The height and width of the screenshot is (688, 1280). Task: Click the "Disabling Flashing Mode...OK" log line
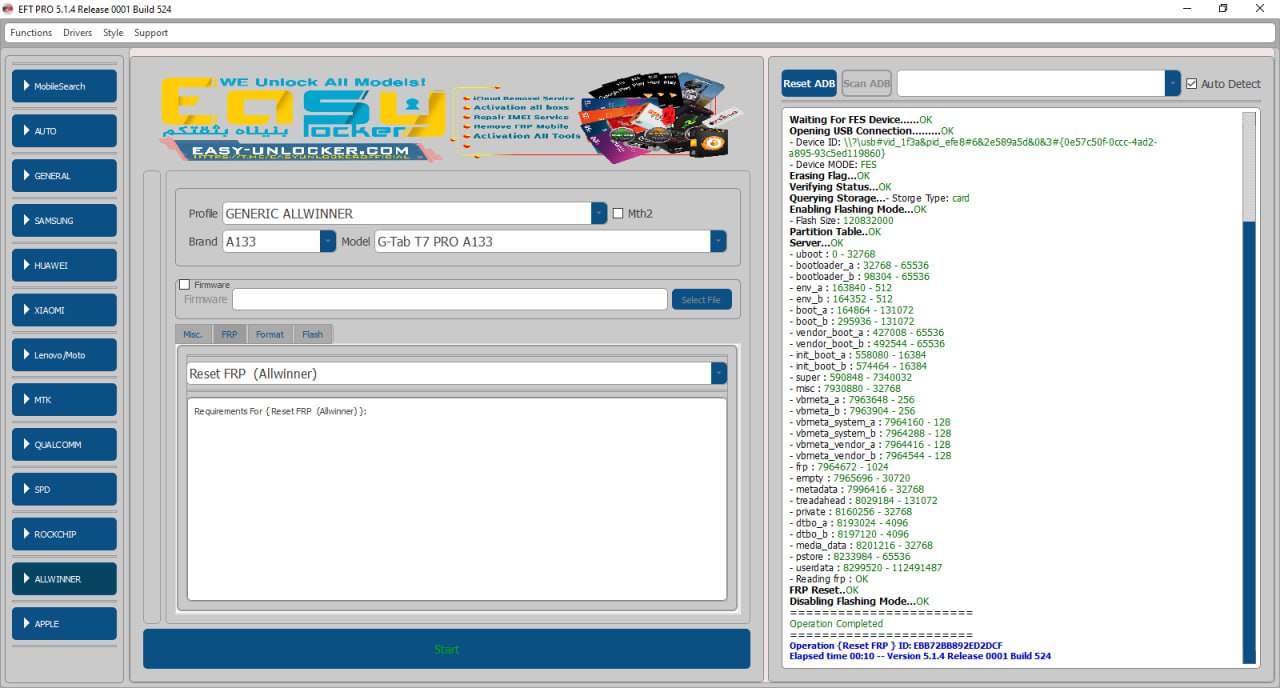click(859, 601)
